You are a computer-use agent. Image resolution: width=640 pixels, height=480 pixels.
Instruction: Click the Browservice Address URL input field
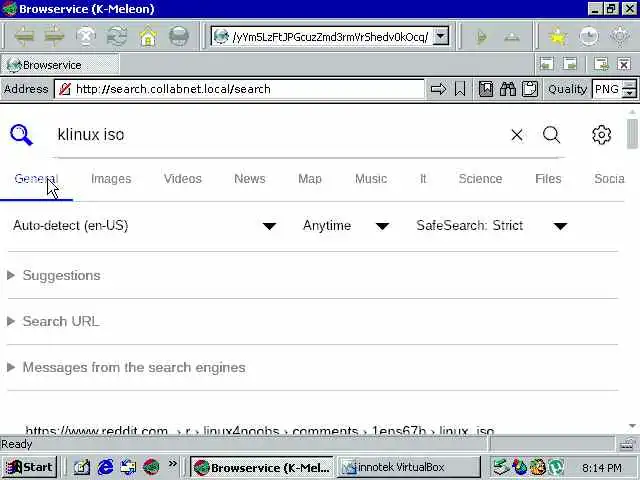tap(239, 89)
